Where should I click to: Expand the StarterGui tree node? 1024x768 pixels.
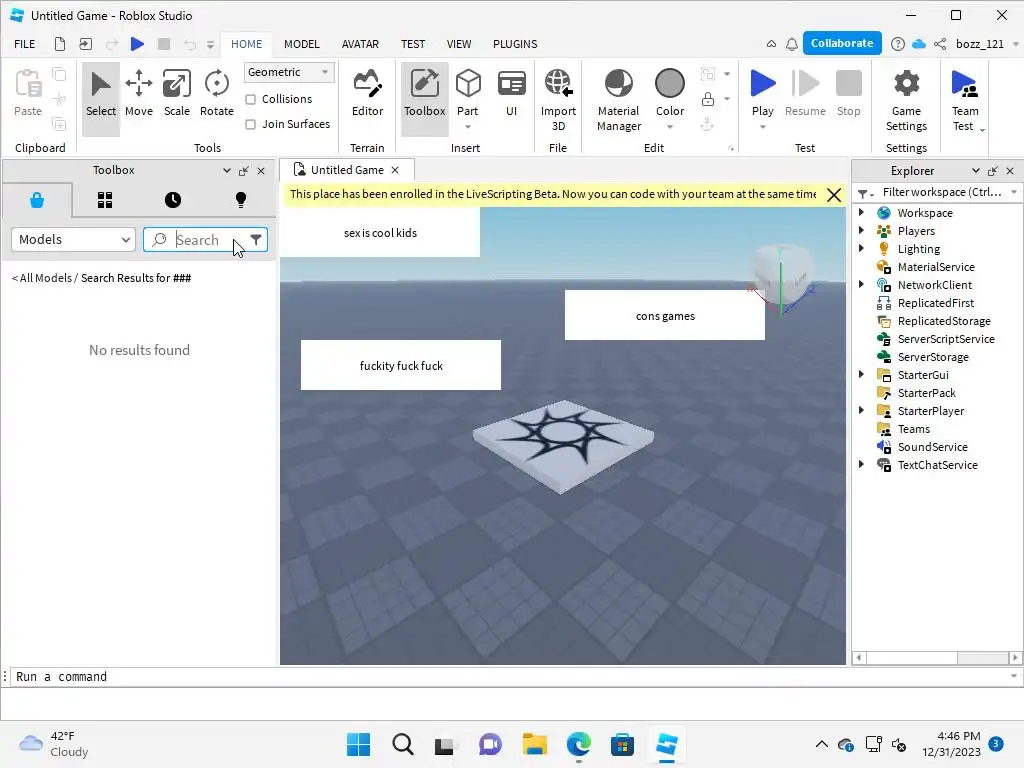point(861,374)
